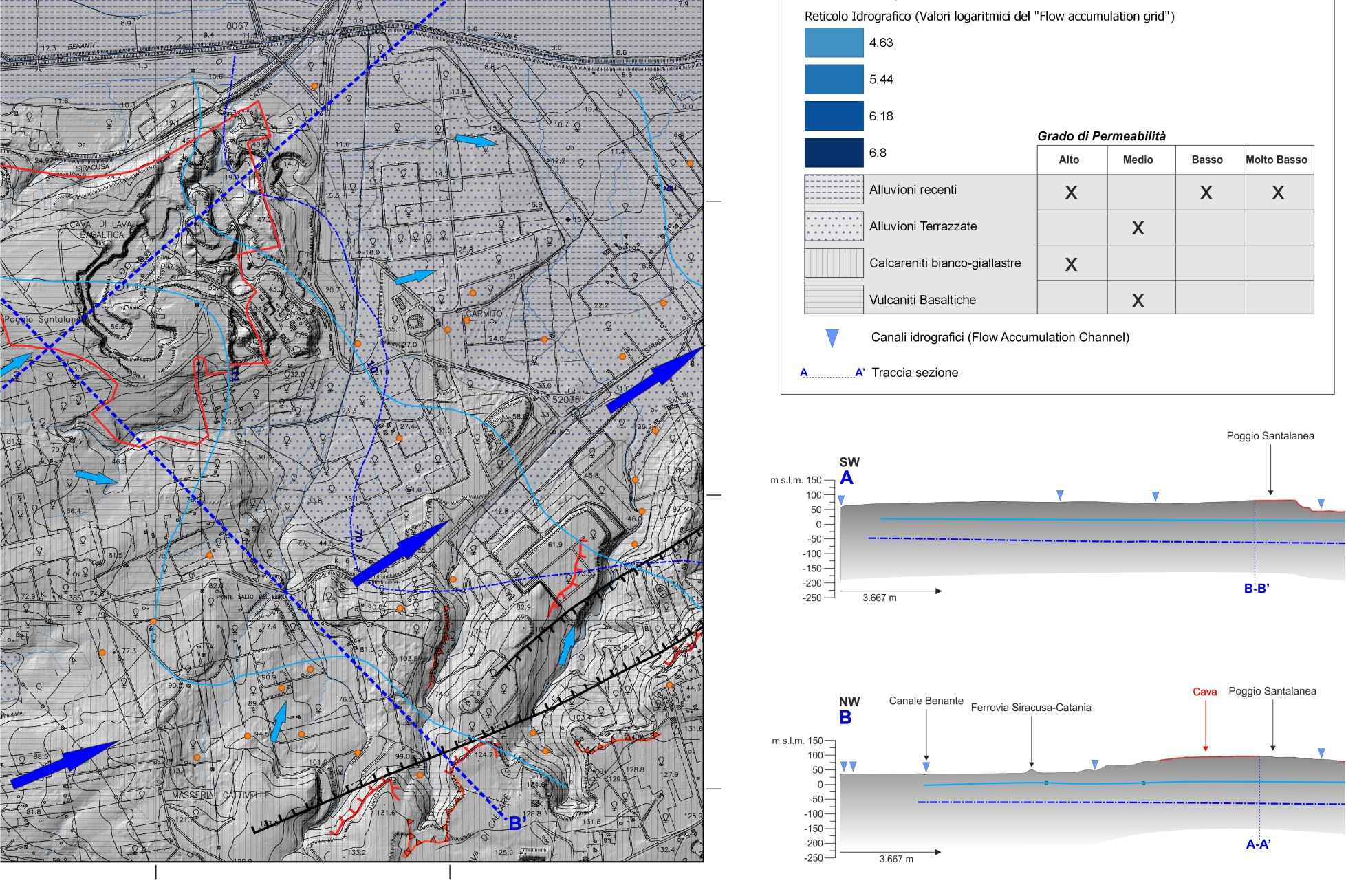The height and width of the screenshot is (896, 1346).
Task: Click the X under Alto for Calcareniti
Action: pos(1070,264)
